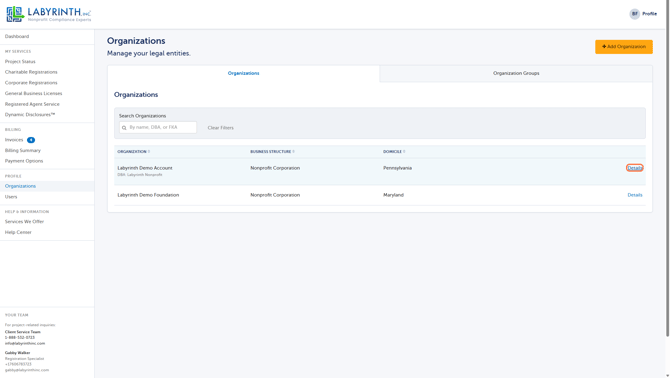The height and width of the screenshot is (378, 670).
Task: Open the BF profile avatar
Action: 635,14
